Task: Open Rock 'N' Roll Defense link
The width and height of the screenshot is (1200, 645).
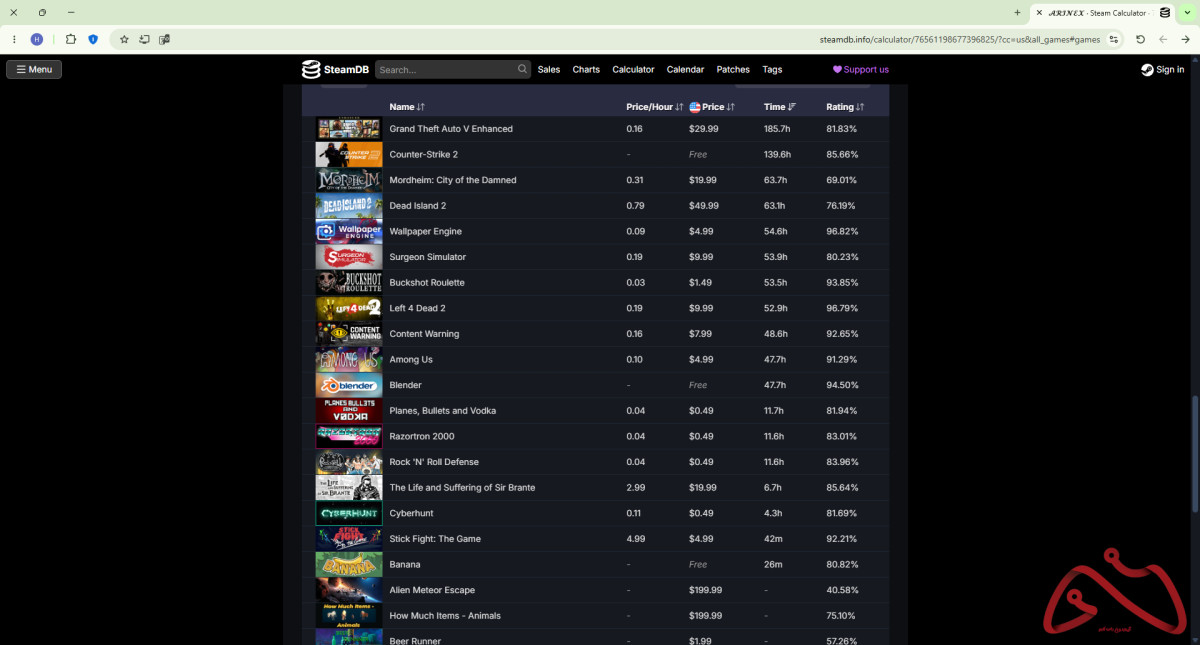Action: click(x=434, y=462)
